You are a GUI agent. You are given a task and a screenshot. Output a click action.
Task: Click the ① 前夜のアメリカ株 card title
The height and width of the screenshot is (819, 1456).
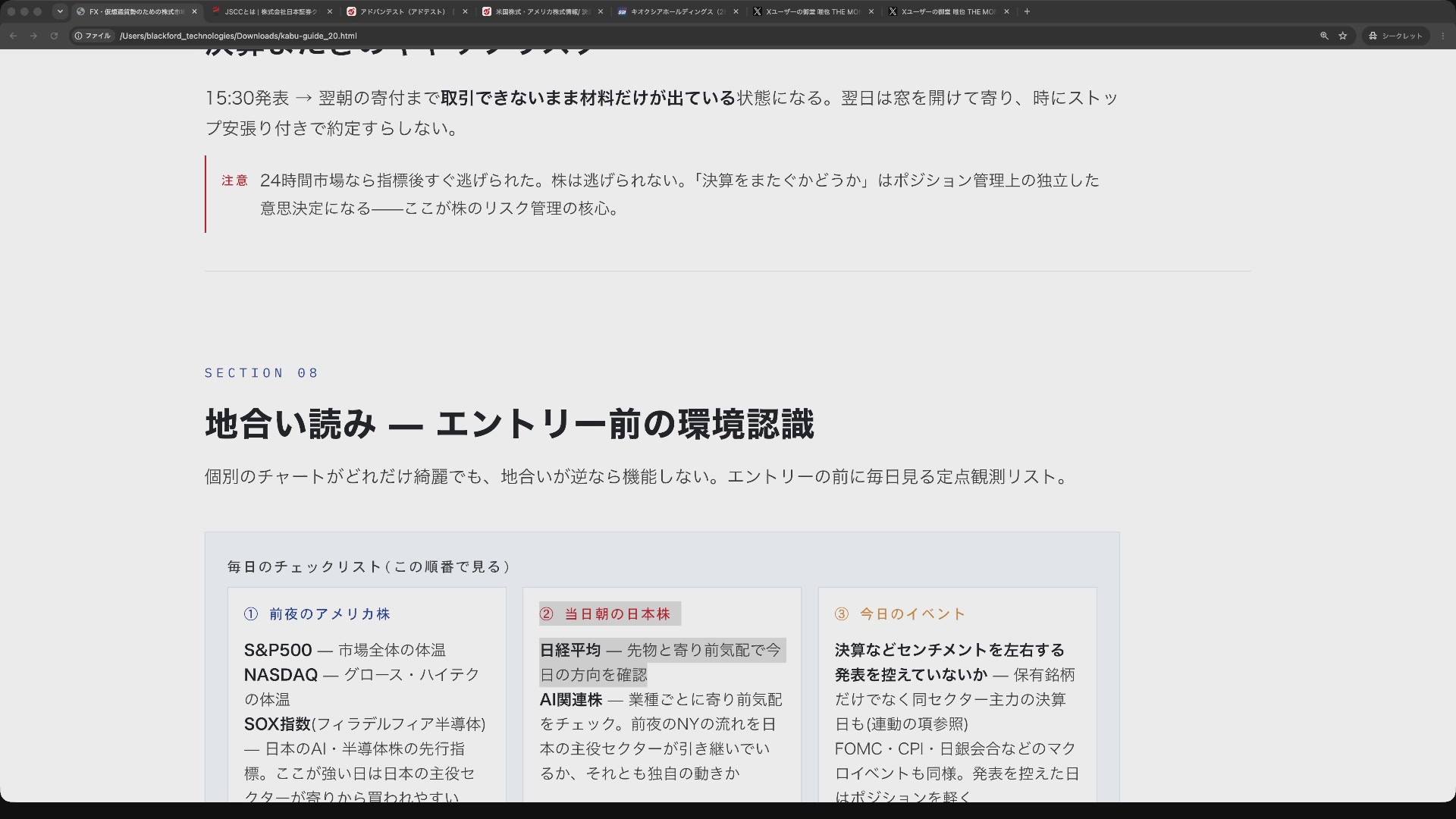(x=317, y=614)
